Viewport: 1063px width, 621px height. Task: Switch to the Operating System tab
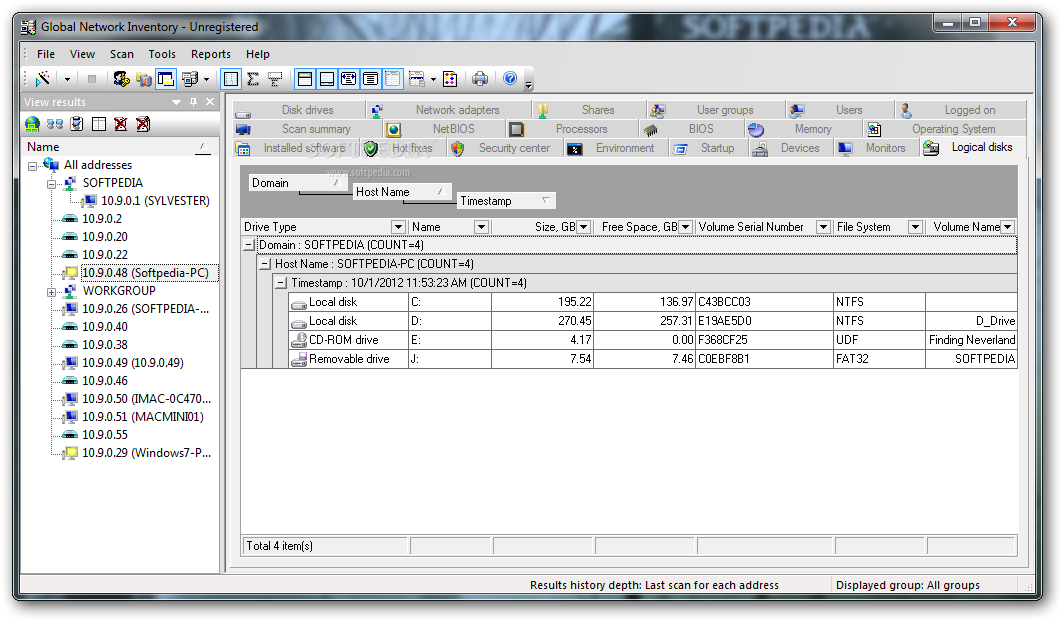click(945, 129)
